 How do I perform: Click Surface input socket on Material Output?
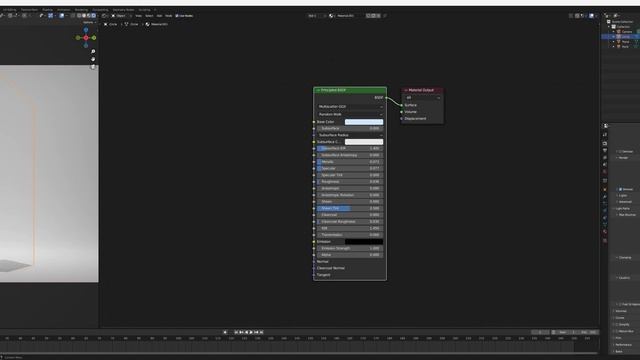(402, 105)
